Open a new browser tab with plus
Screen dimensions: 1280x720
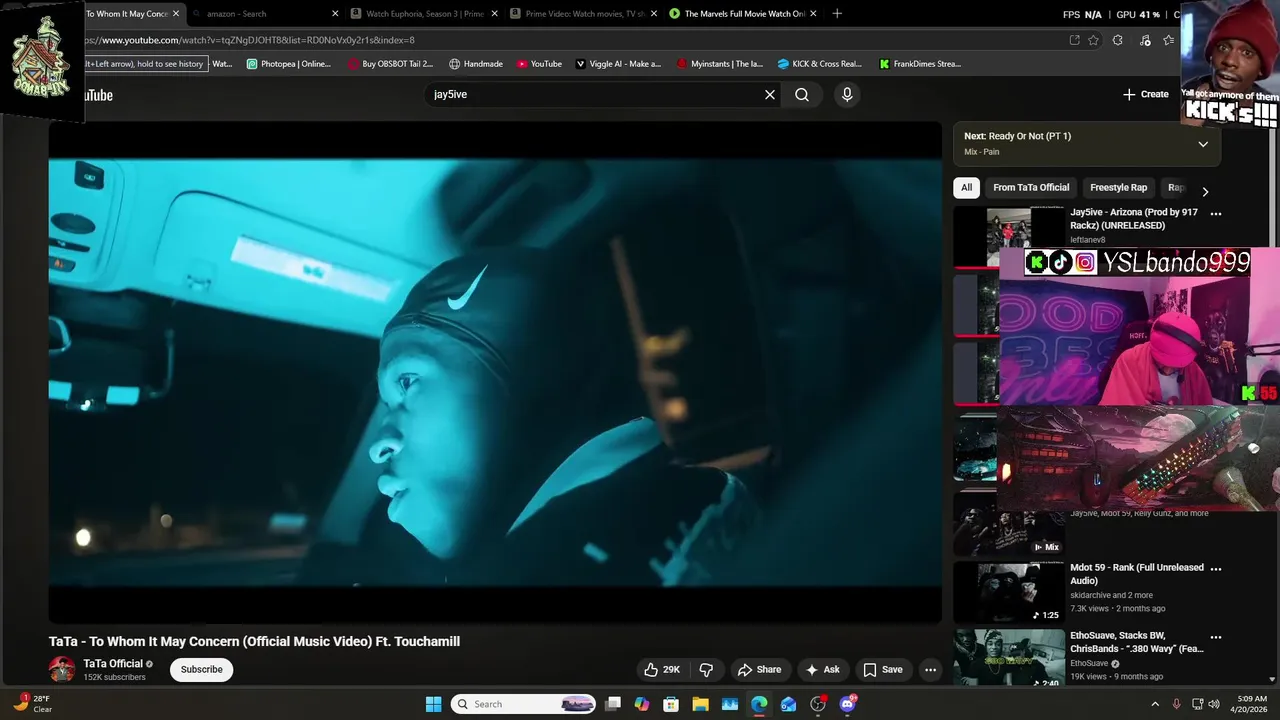pos(837,13)
